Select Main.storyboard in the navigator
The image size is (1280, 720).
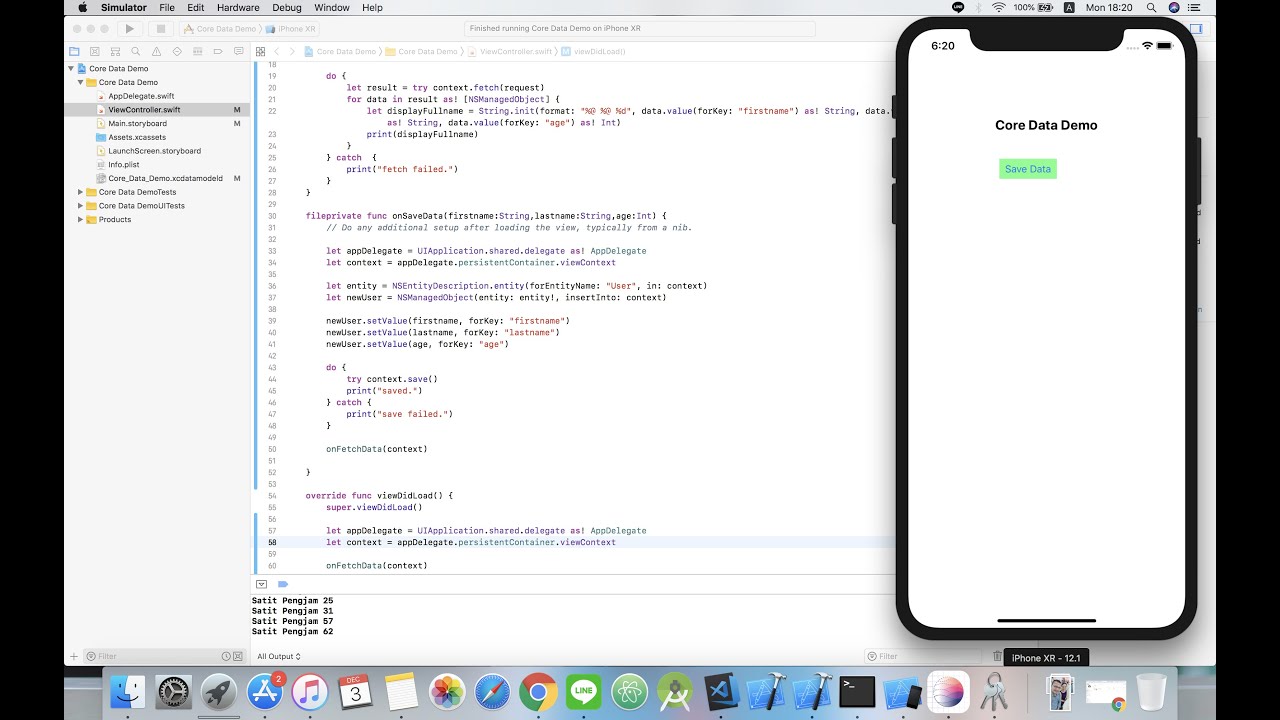[x=137, y=123]
